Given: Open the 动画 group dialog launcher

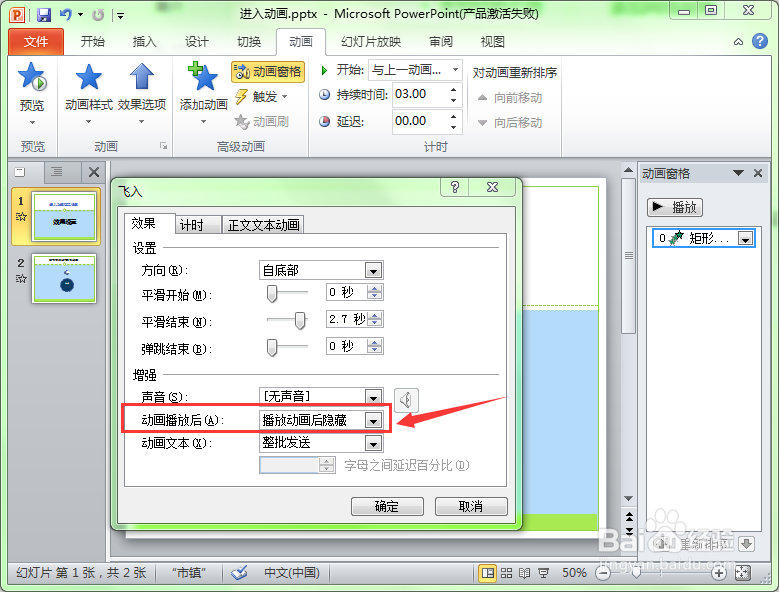Looking at the screenshot, I should (x=163, y=146).
